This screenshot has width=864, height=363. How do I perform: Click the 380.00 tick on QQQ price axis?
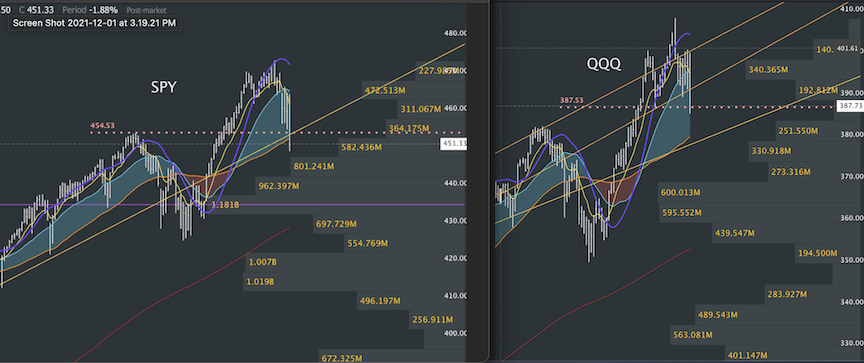click(x=852, y=134)
